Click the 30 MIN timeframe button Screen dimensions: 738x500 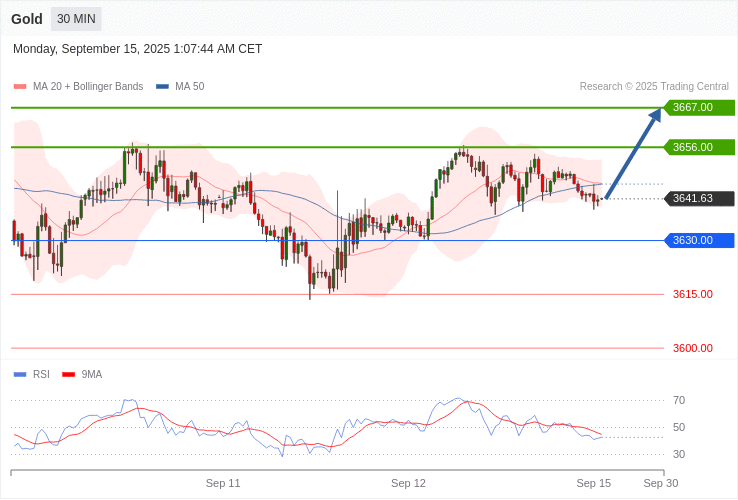(76, 19)
